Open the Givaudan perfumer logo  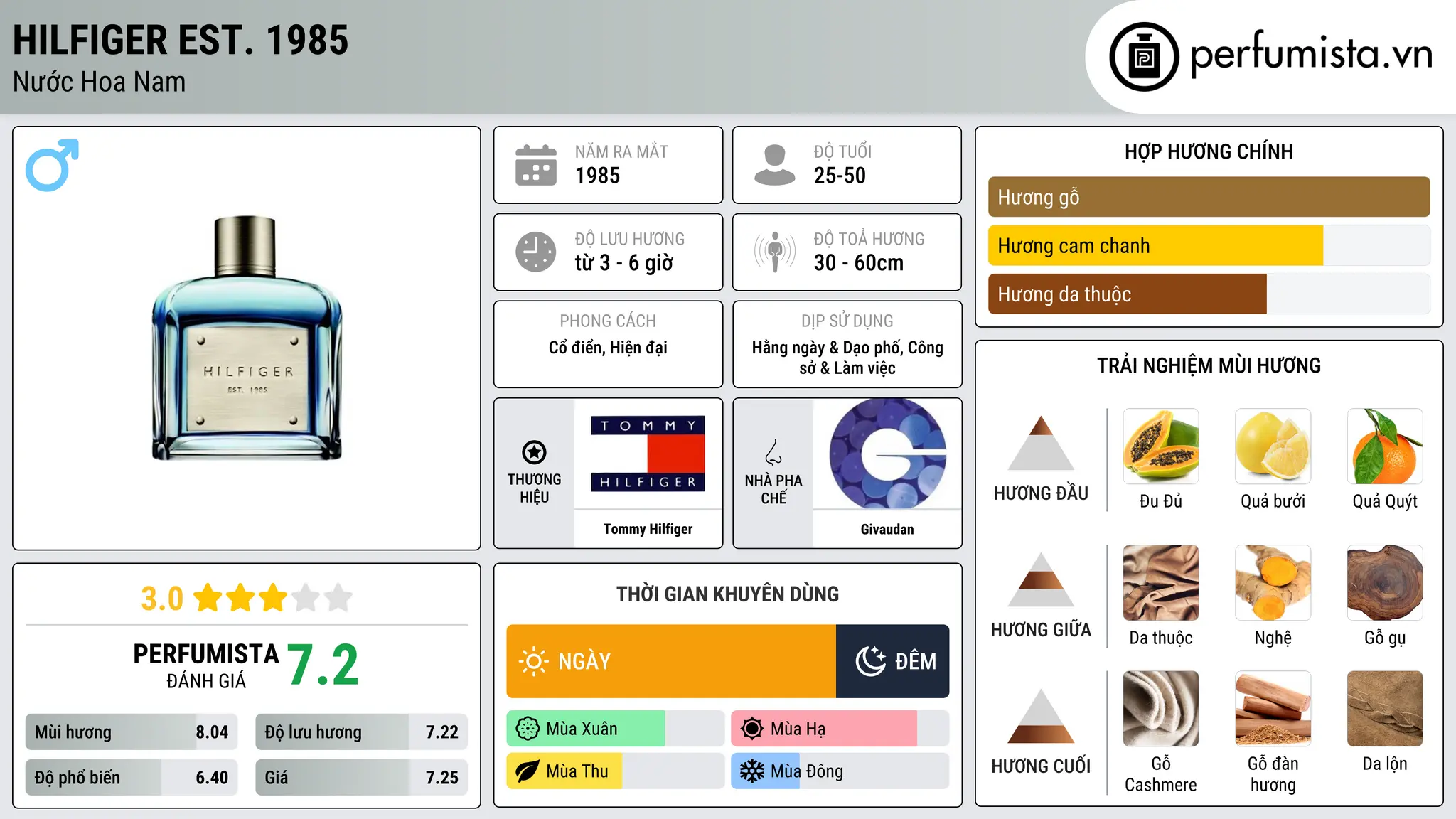pyautogui.click(x=887, y=454)
